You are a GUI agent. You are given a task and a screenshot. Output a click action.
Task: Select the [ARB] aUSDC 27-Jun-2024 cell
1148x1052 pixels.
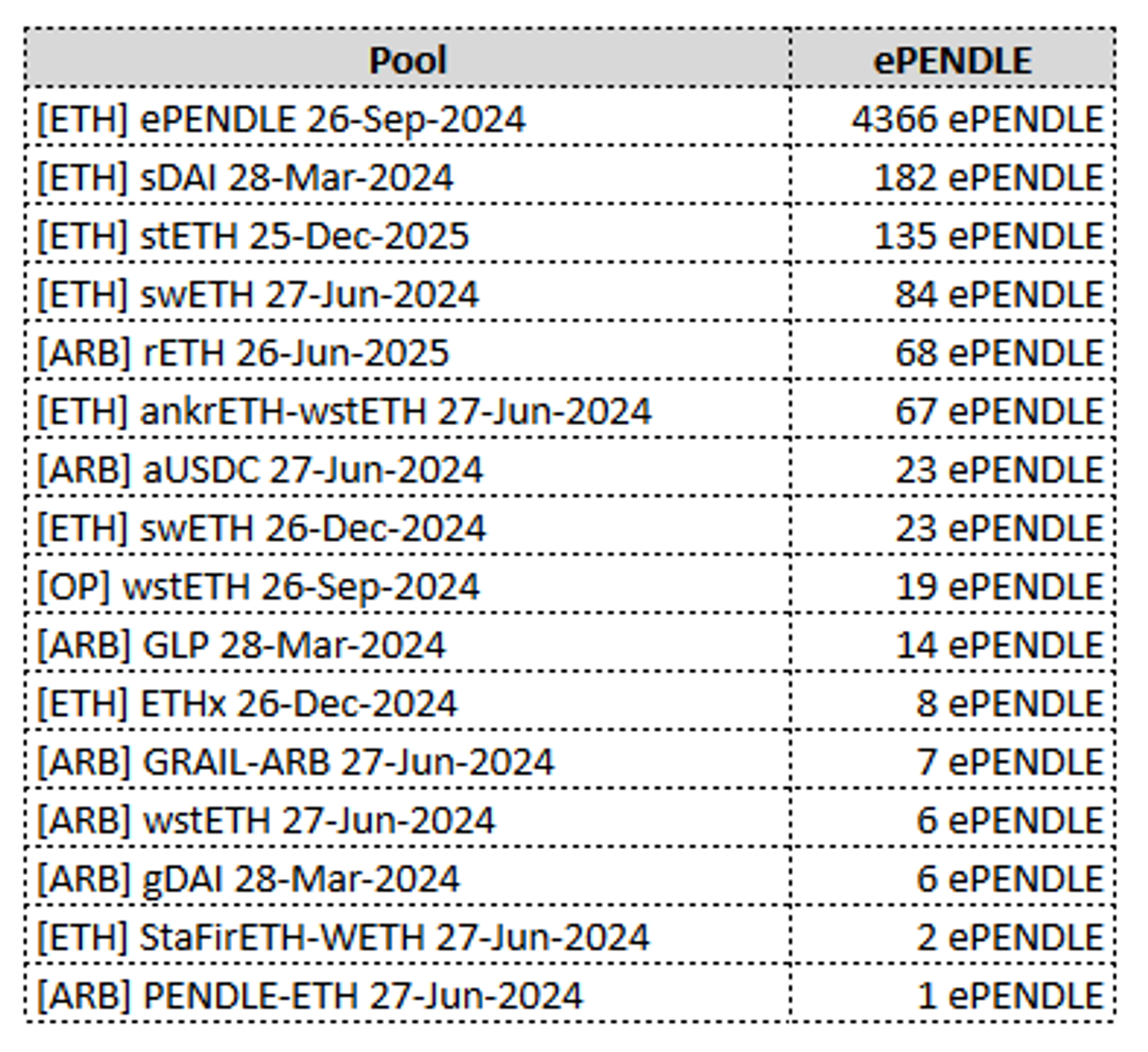pos(260,469)
